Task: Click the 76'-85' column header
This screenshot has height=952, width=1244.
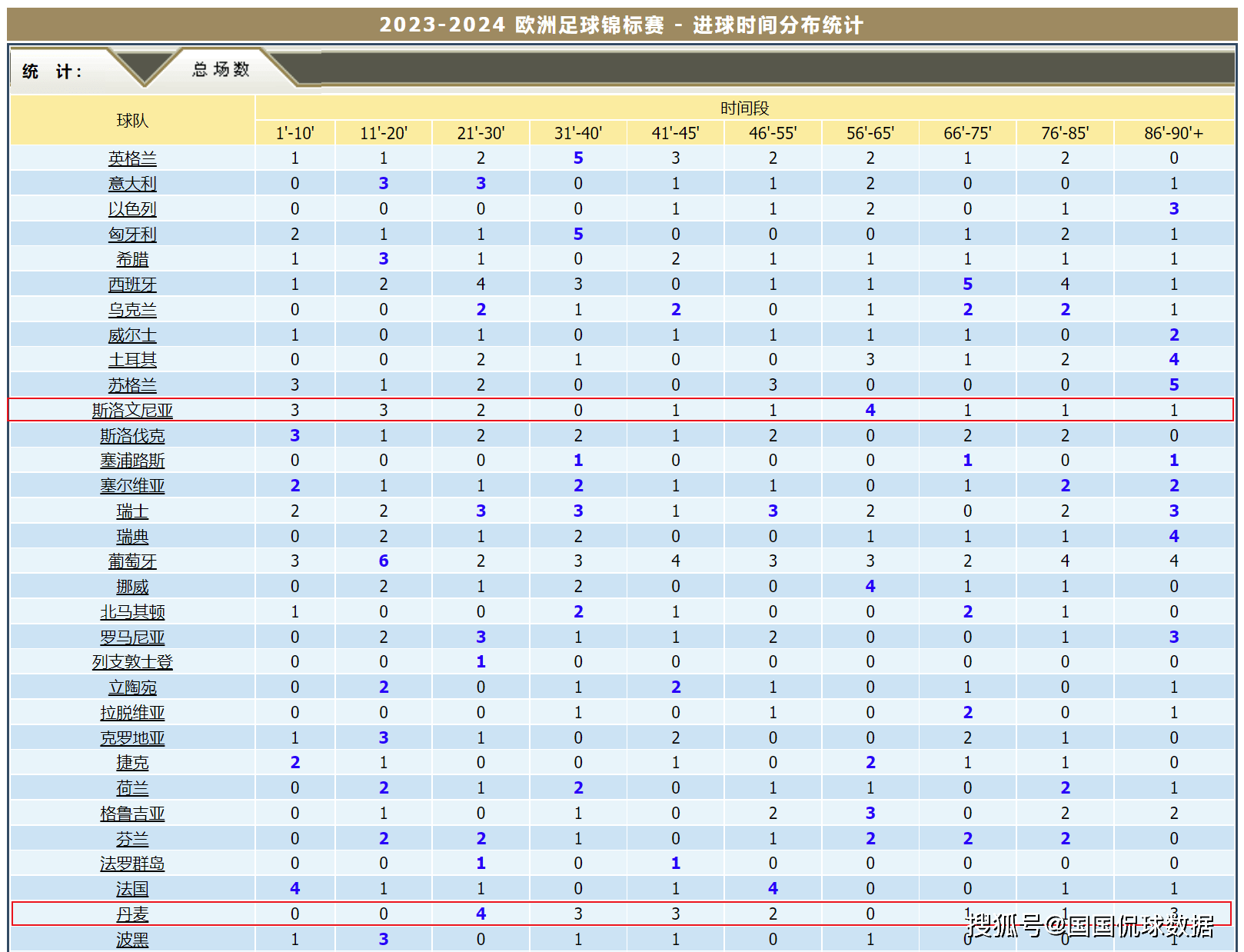Action: pyautogui.click(x=1065, y=133)
